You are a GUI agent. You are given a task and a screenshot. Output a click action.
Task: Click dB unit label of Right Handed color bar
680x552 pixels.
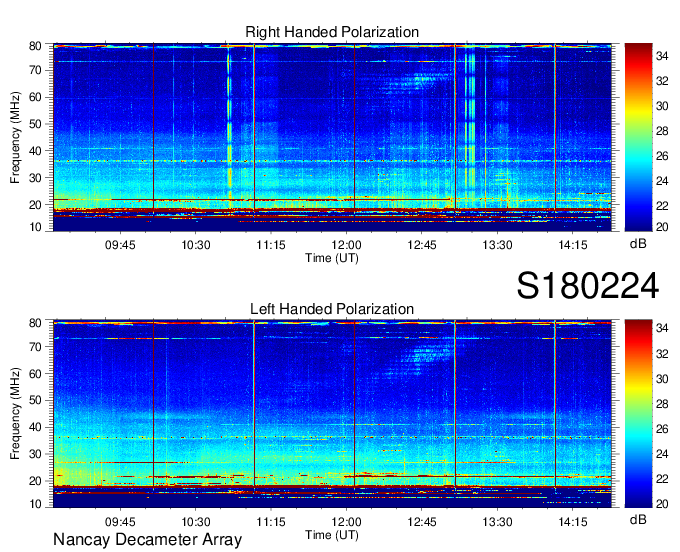[x=638, y=244]
